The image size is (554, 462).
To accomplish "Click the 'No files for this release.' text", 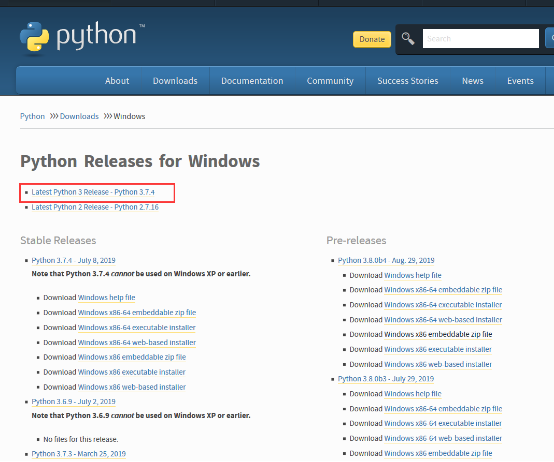I will pyautogui.click(x=81, y=439).
